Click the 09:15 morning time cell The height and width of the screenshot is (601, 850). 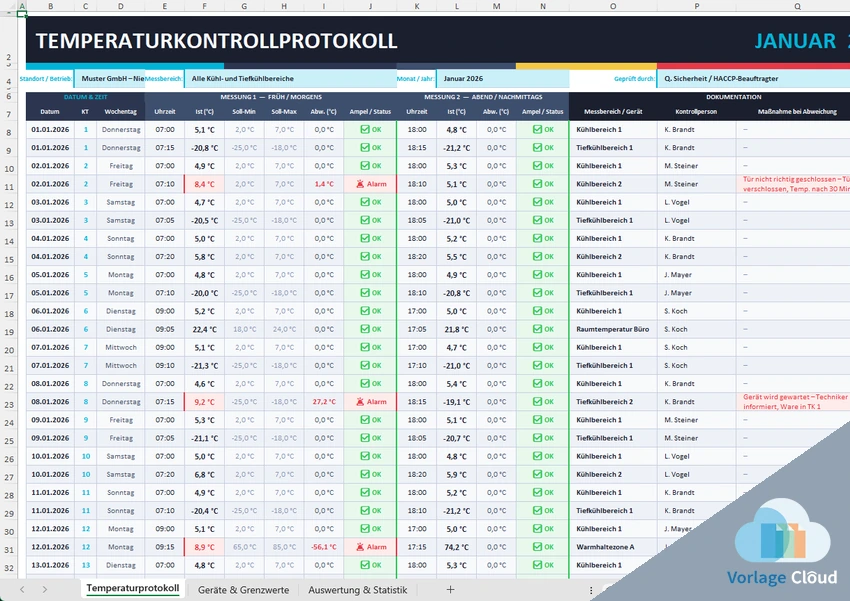165,547
